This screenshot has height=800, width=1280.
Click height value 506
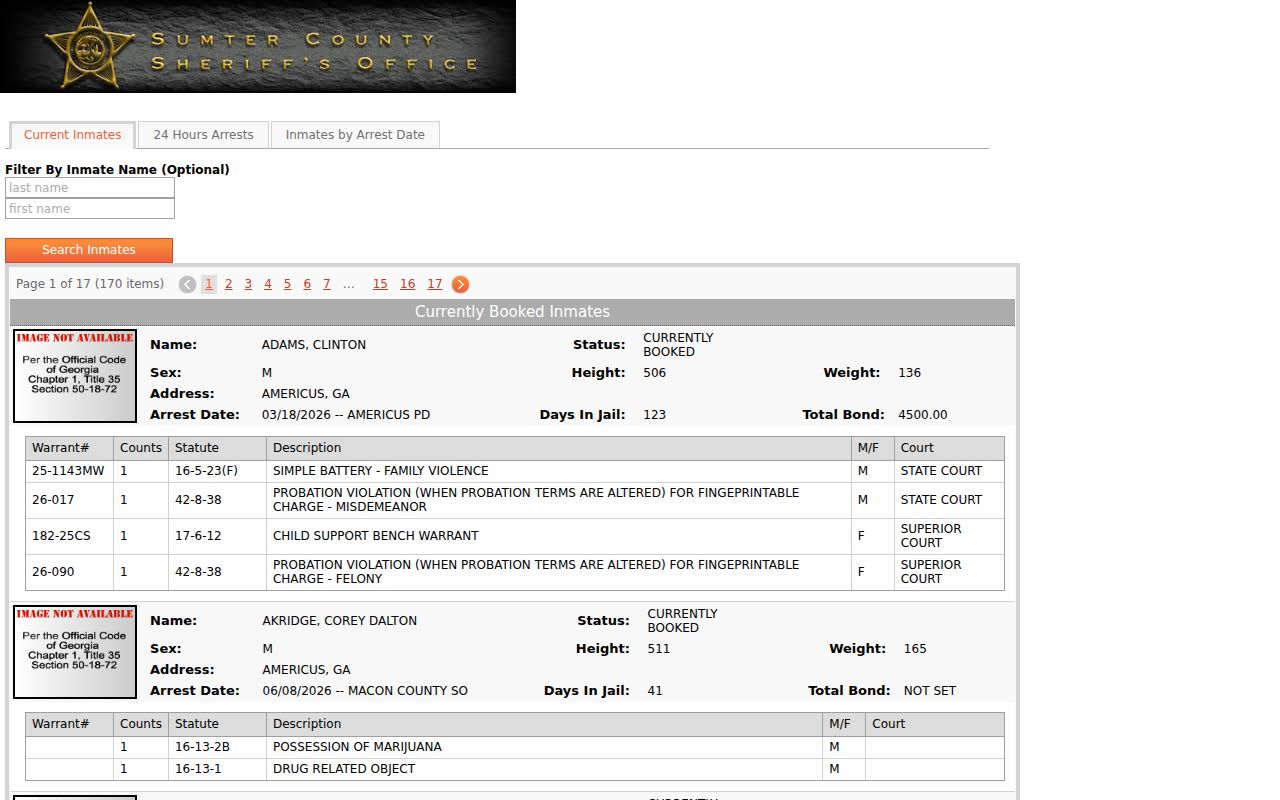point(655,373)
